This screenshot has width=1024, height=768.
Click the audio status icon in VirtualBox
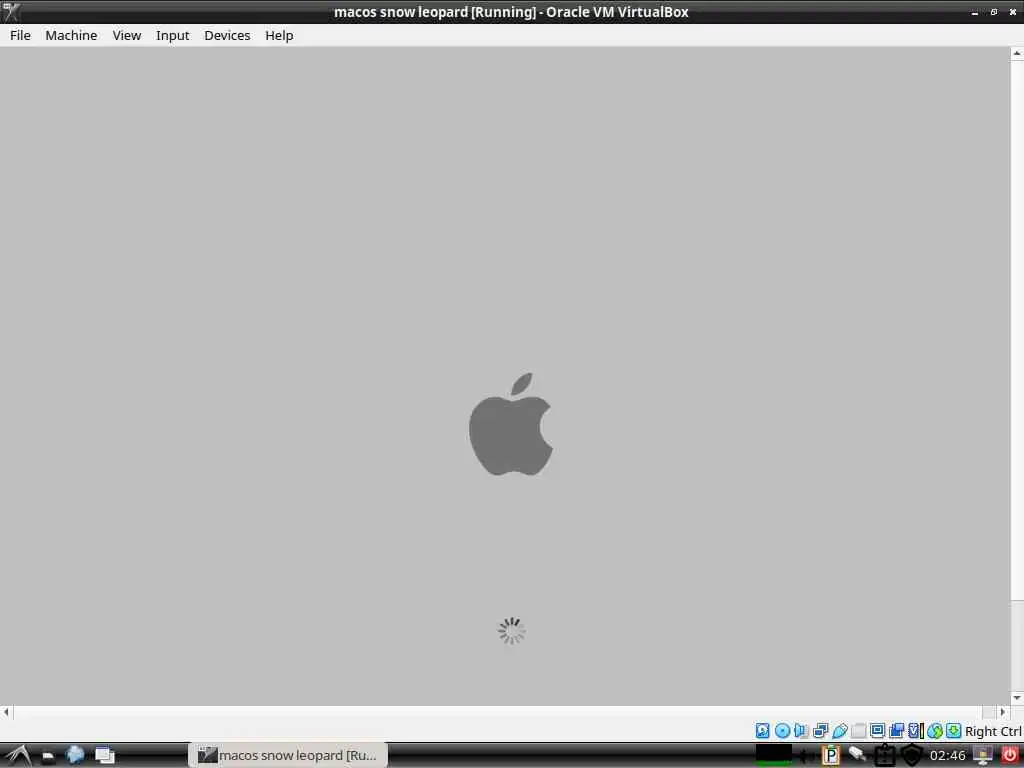pyautogui.click(x=800, y=731)
